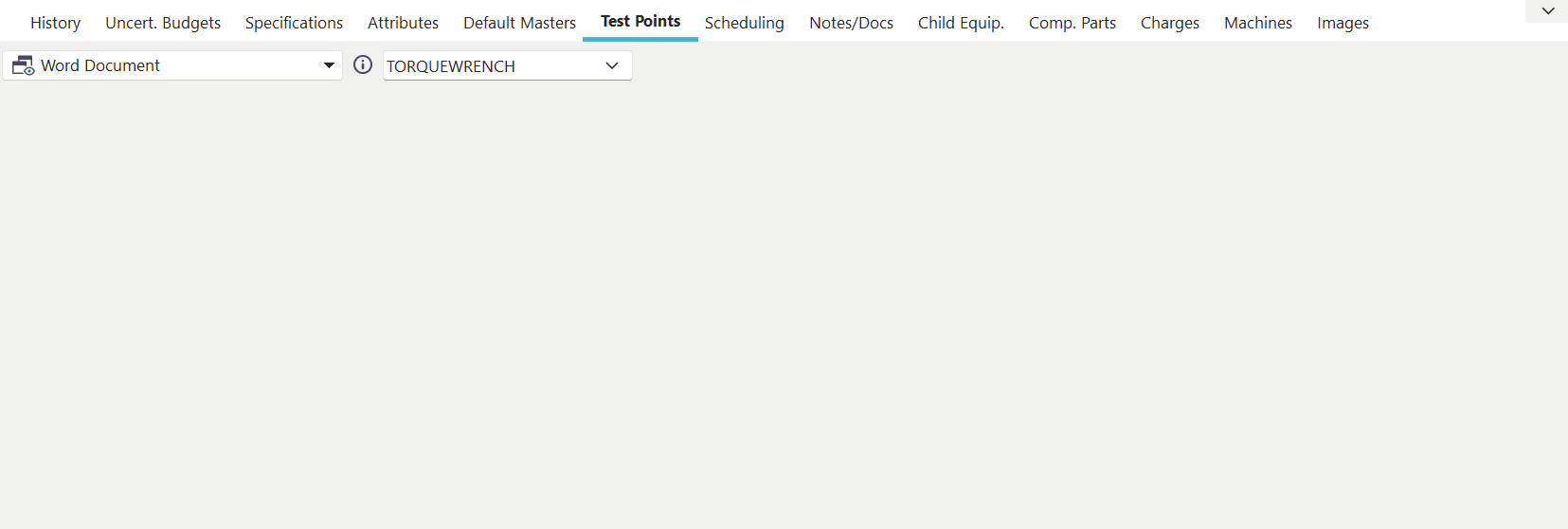
Task: Open the Scheduling tab
Action: pyautogui.click(x=744, y=23)
